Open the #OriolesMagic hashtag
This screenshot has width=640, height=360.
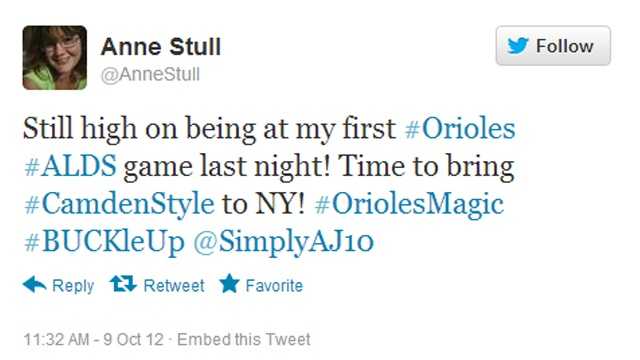tap(409, 204)
